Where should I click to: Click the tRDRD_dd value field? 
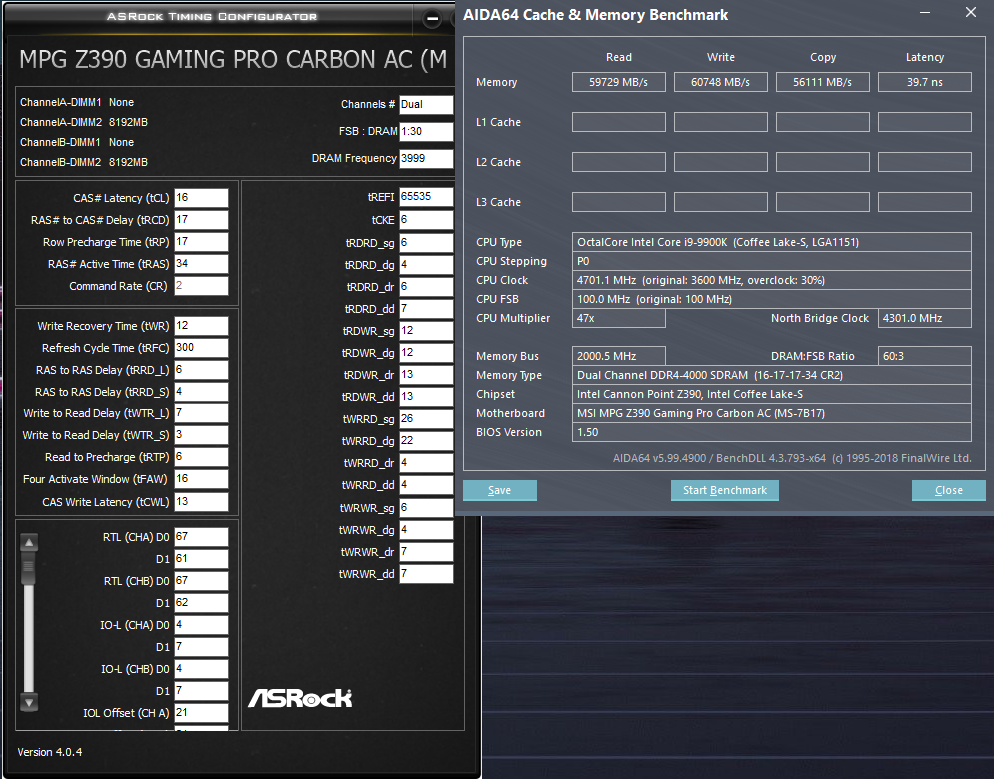(426, 309)
